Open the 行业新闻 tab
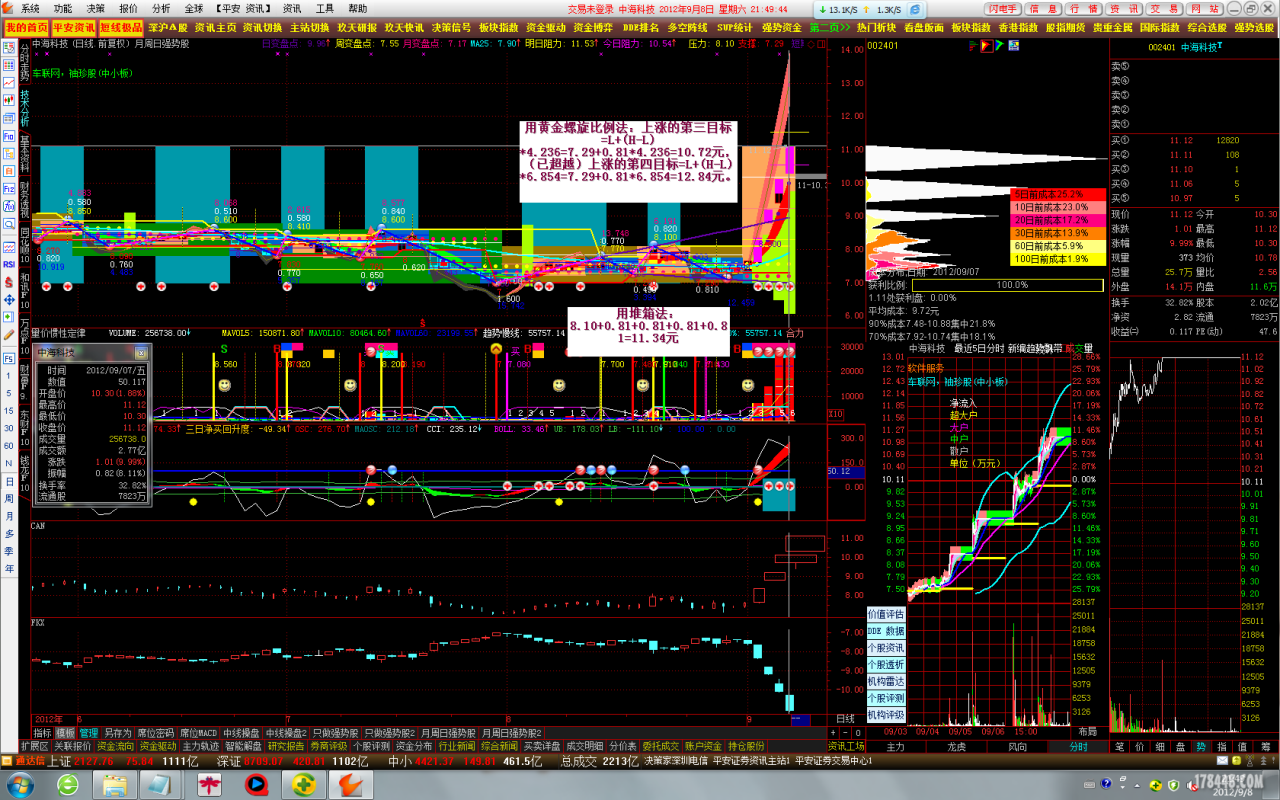The width and height of the screenshot is (1280, 800). pos(457,746)
